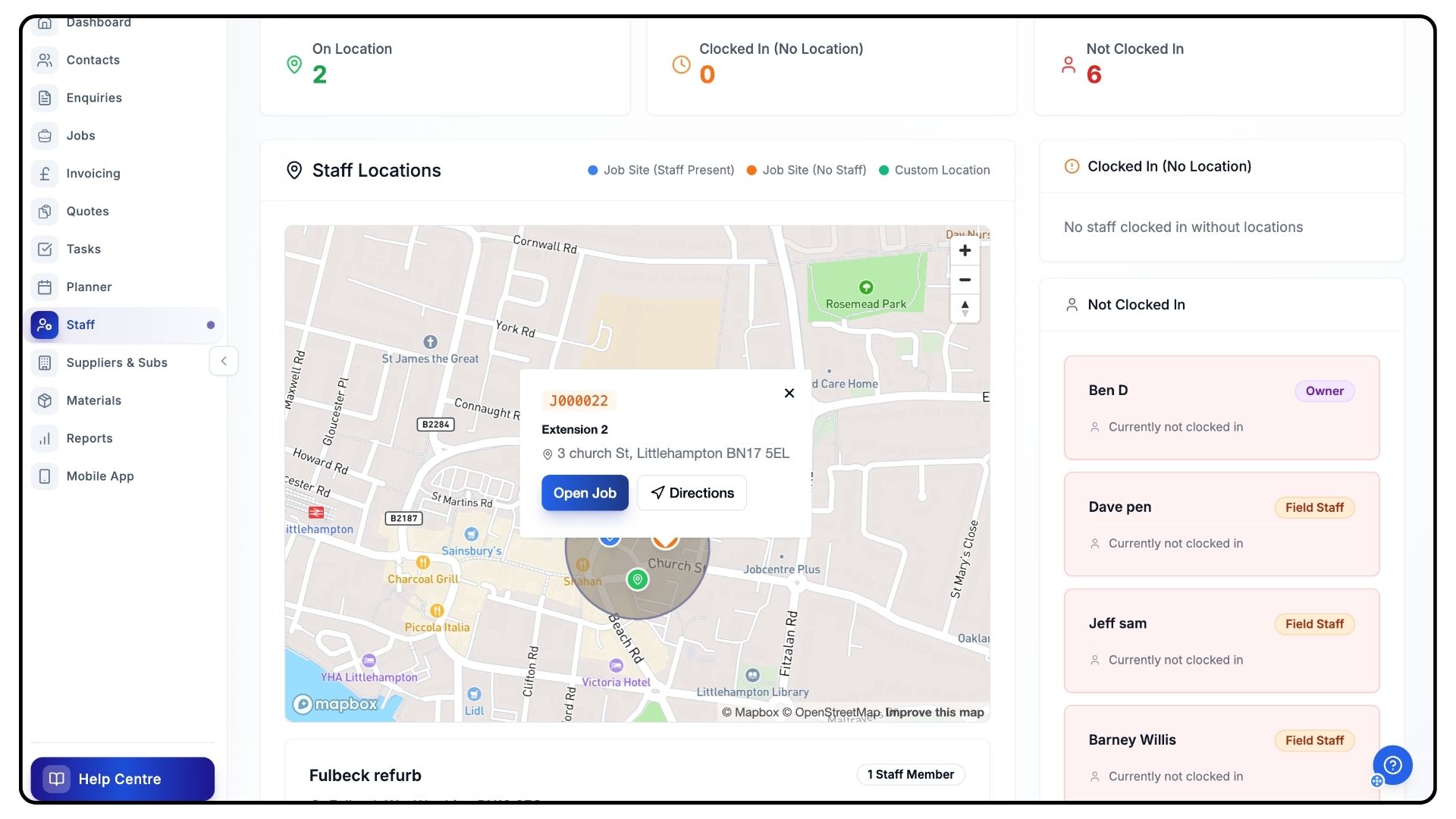The height and width of the screenshot is (819, 1456).
Task: Open the Help Centre button
Action: pyautogui.click(x=123, y=779)
